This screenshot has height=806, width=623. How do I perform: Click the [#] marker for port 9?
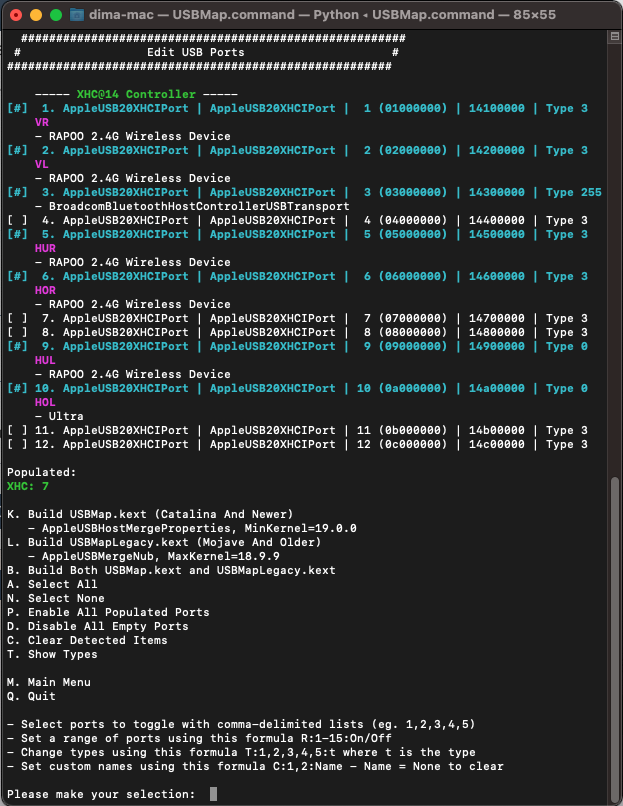17,346
